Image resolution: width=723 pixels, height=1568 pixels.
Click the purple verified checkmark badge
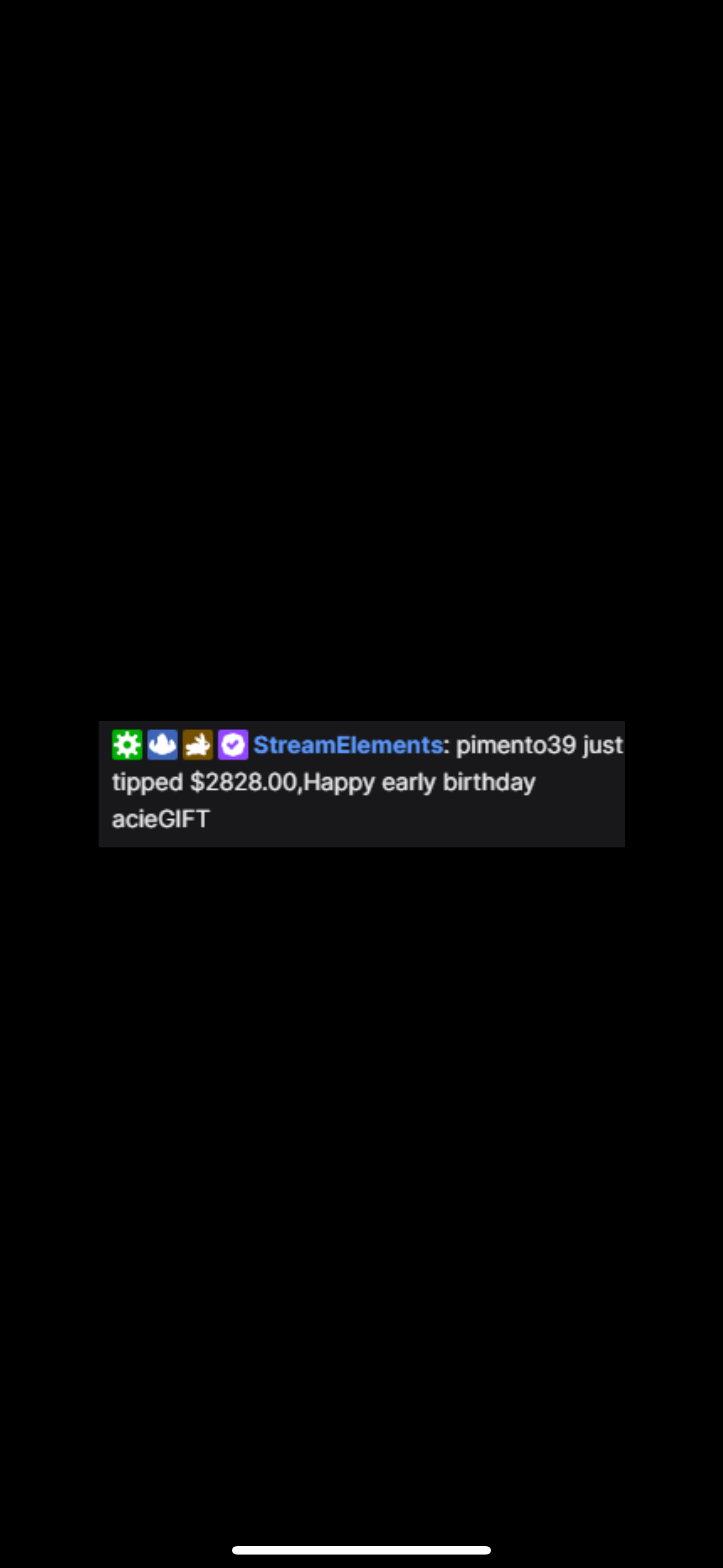(233, 744)
